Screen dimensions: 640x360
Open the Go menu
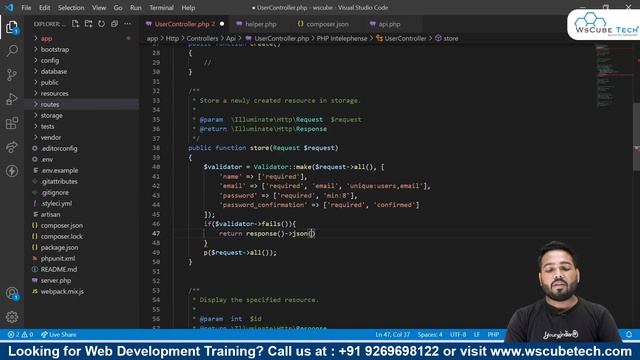(118, 8)
